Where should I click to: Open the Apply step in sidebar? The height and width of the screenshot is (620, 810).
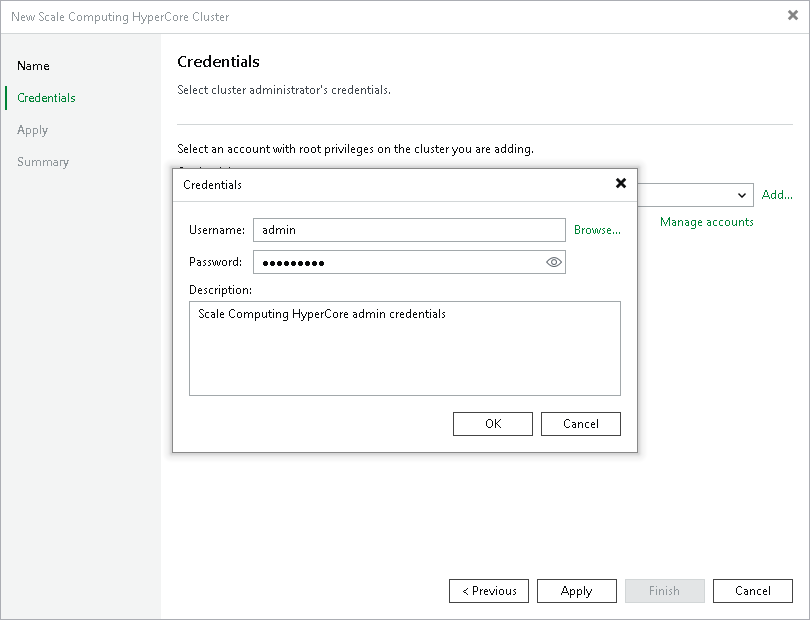click(32, 130)
